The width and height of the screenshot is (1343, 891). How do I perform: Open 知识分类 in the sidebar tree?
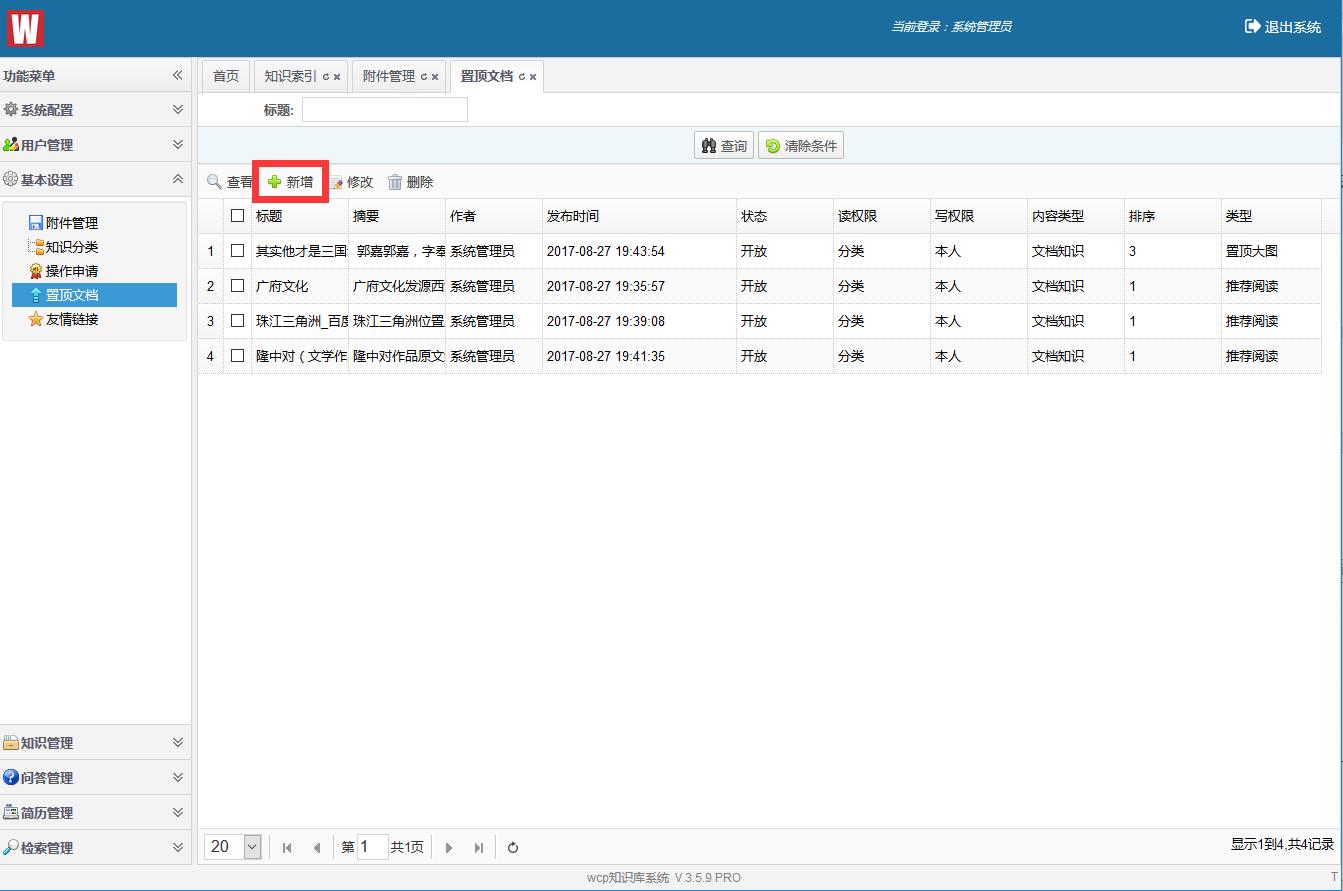coord(72,247)
